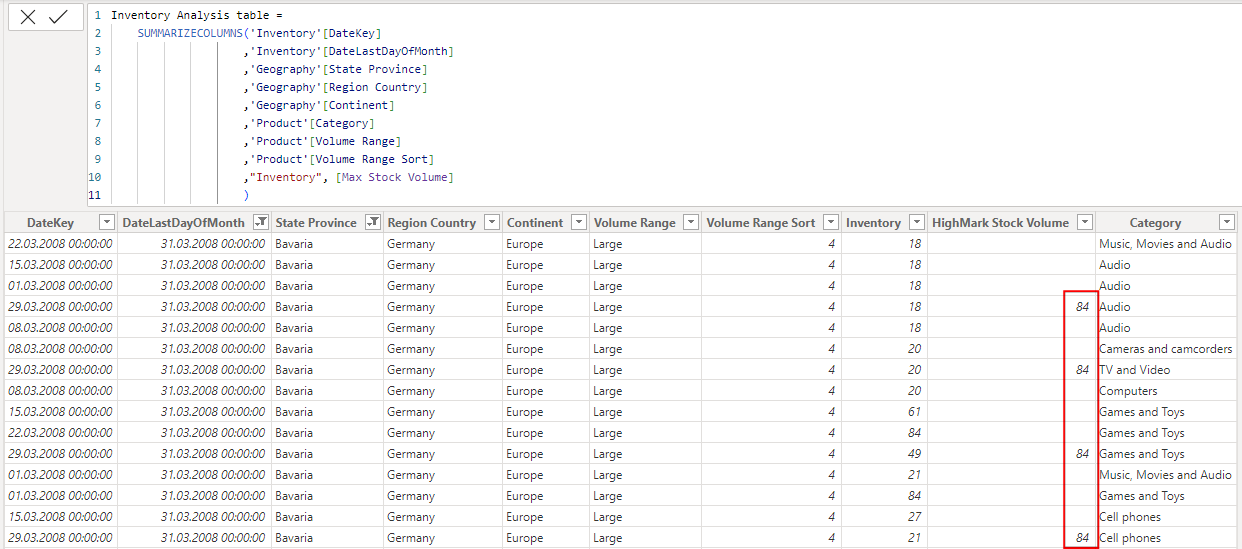Select the Inventory column header
The width and height of the screenshot is (1242, 549).
click(873, 223)
